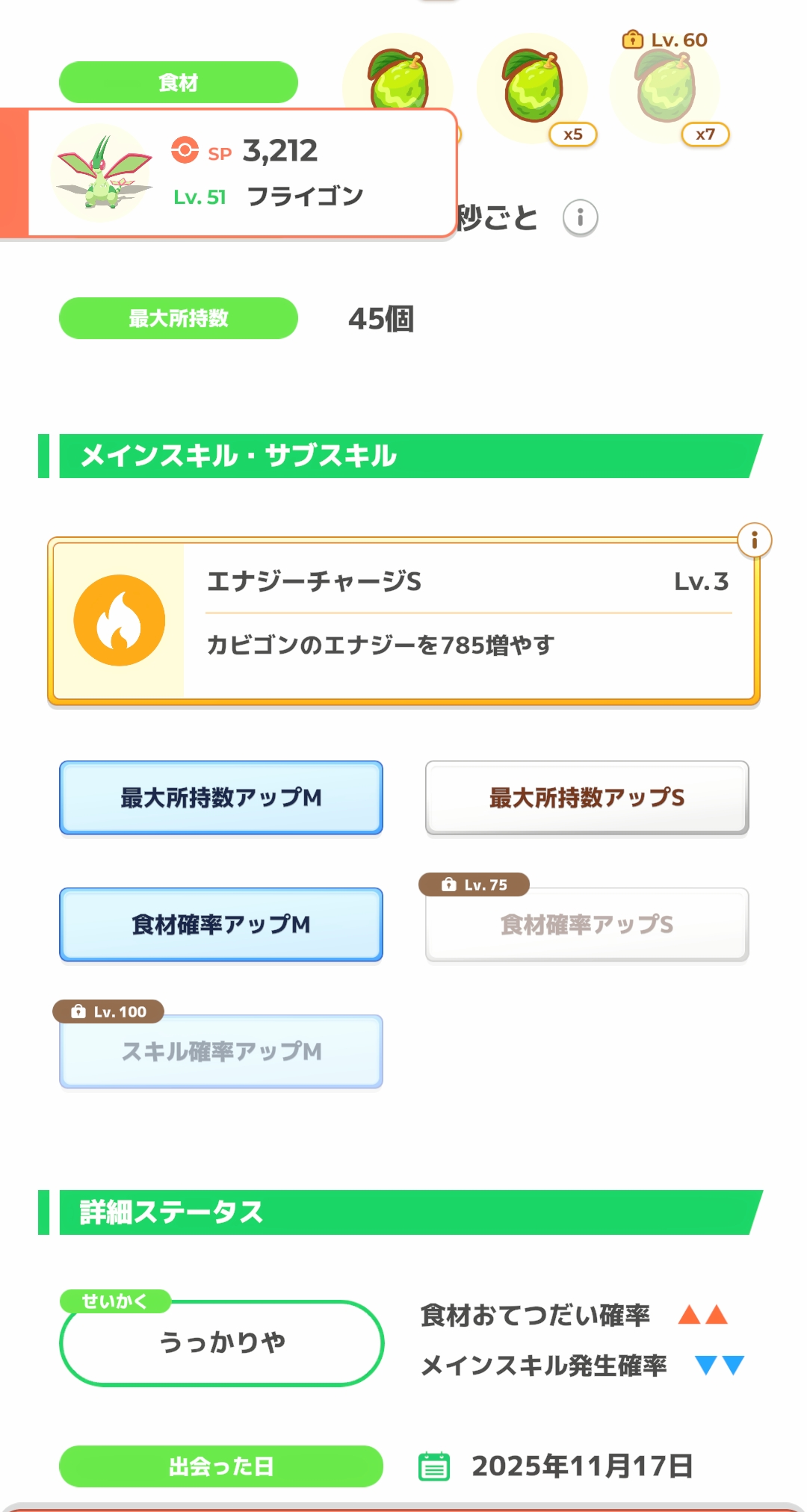Tap the locked スキル確率アップM sub skill
Screen dimensions: 807x1512
click(x=221, y=1052)
